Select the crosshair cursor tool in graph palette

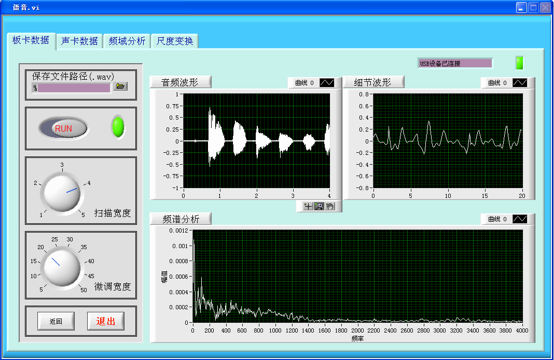click(x=308, y=206)
